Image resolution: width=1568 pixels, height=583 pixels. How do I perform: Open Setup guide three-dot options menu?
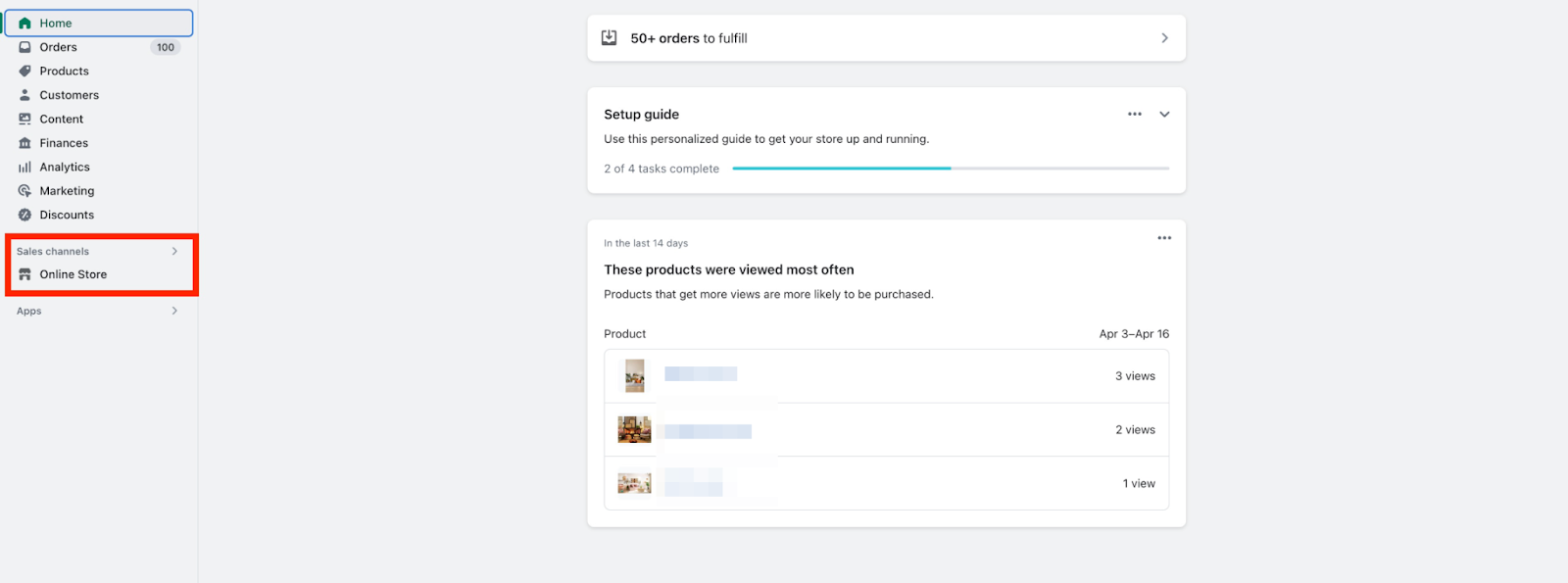(1135, 114)
